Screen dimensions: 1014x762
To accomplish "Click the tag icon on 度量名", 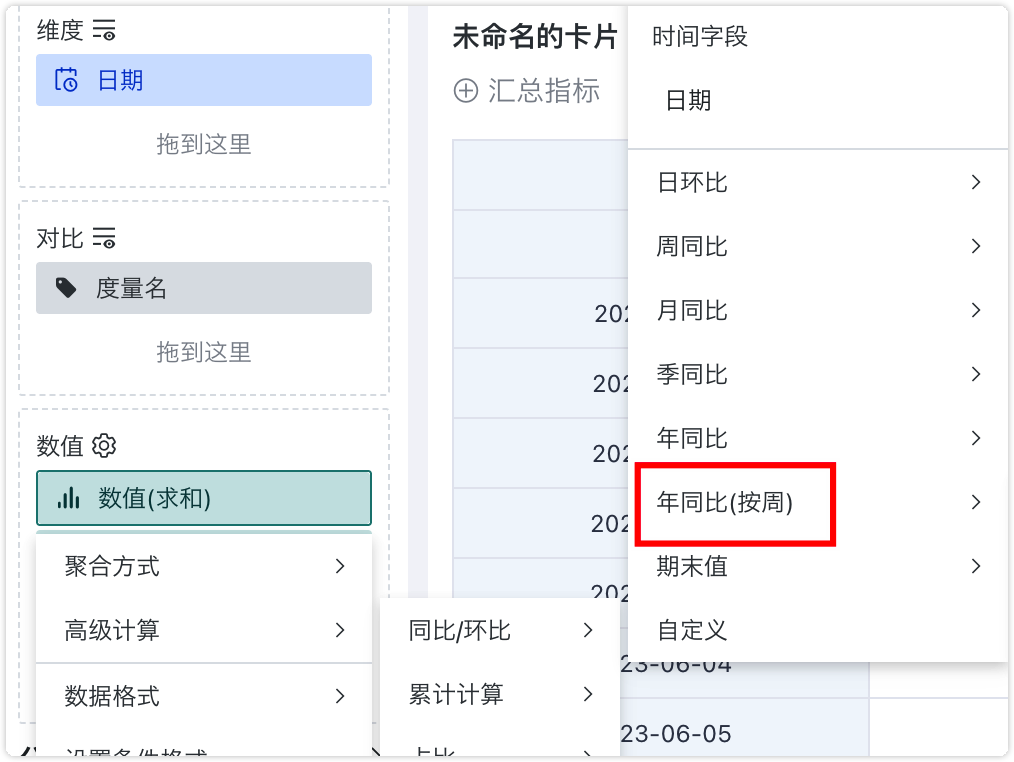I will [68, 288].
